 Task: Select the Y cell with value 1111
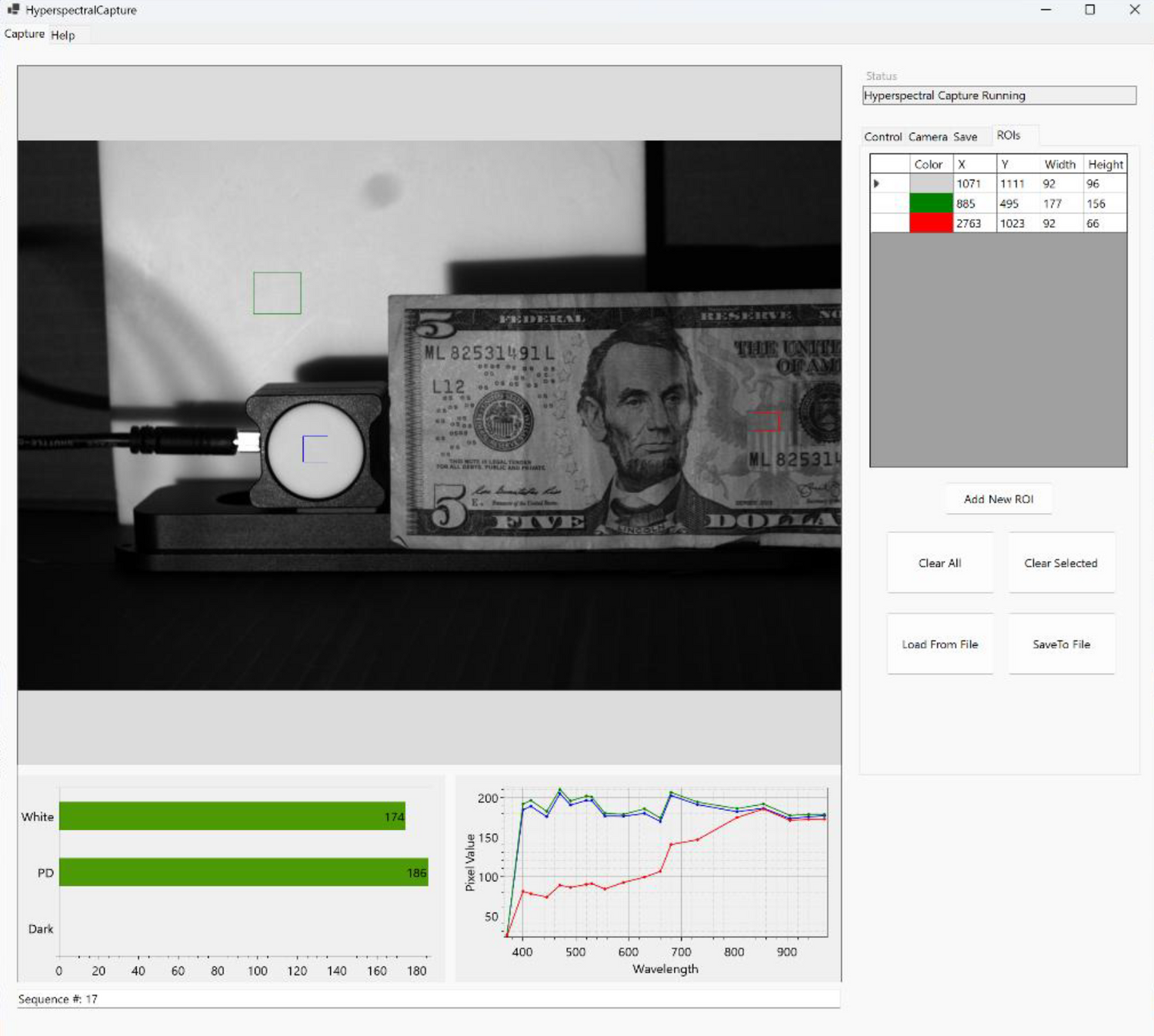click(x=1018, y=184)
